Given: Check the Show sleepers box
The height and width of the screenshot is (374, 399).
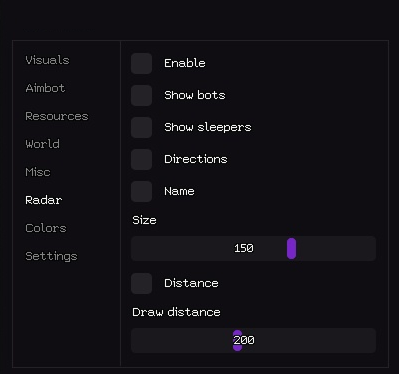Looking at the screenshot, I should pyautogui.click(x=142, y=127).
